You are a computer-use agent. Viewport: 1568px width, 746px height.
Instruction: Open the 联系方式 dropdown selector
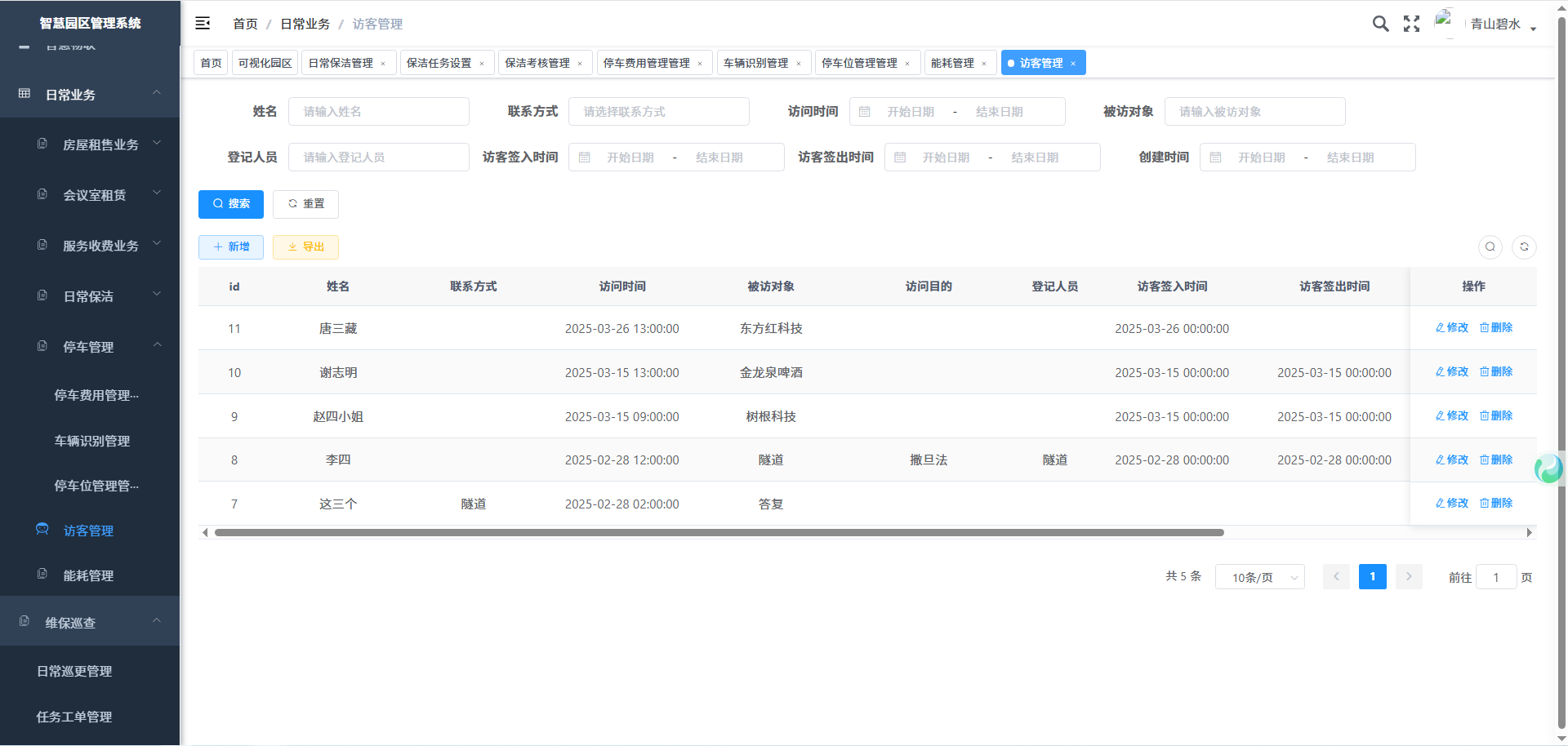tap(658, 112)
